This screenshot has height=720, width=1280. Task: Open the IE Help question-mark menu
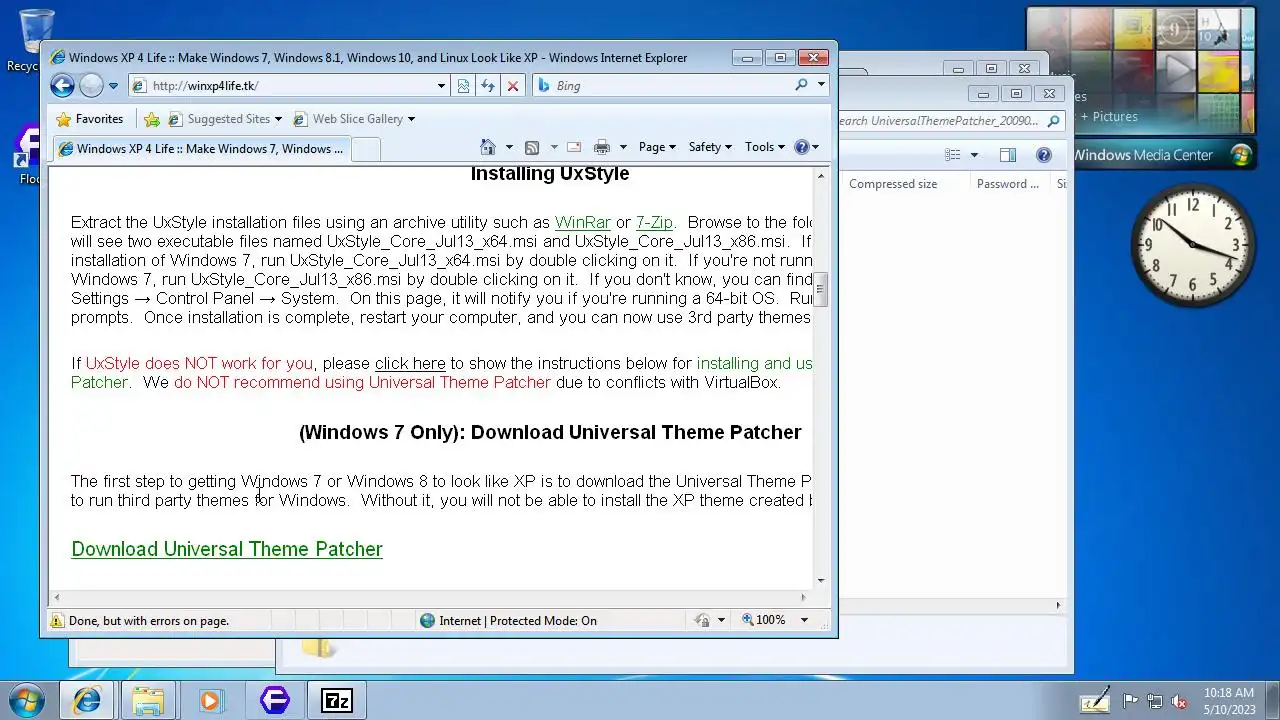coord(806,147)
